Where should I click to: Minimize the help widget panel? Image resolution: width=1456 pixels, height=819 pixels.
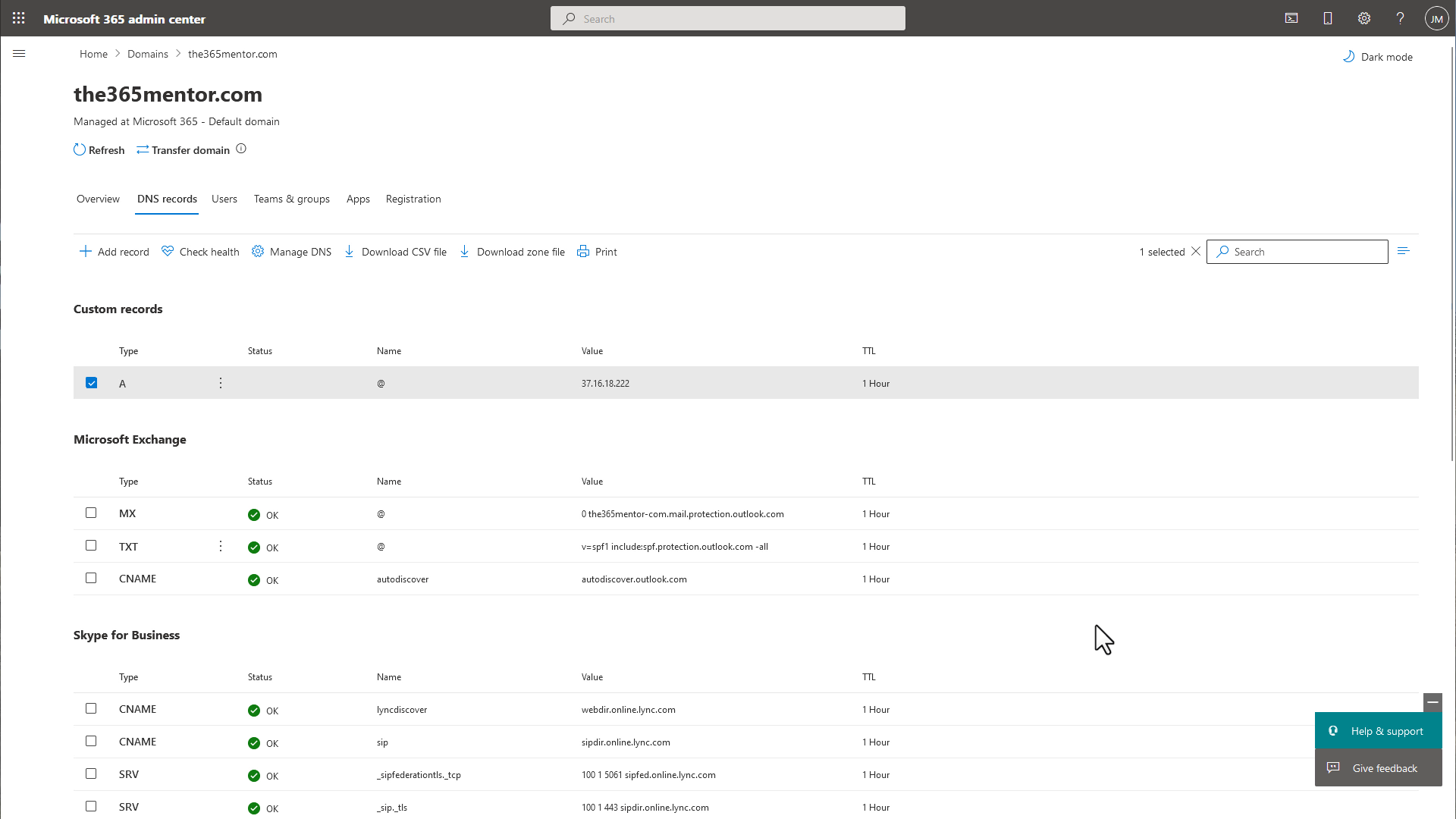pos(1432,702)
